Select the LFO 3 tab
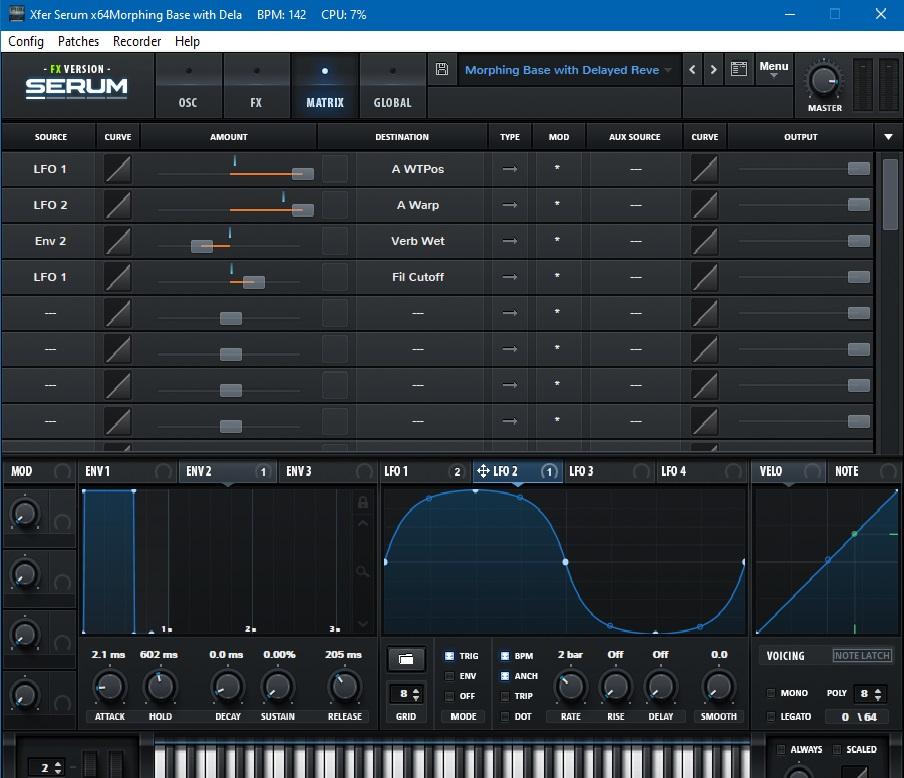 coord(609,471)
